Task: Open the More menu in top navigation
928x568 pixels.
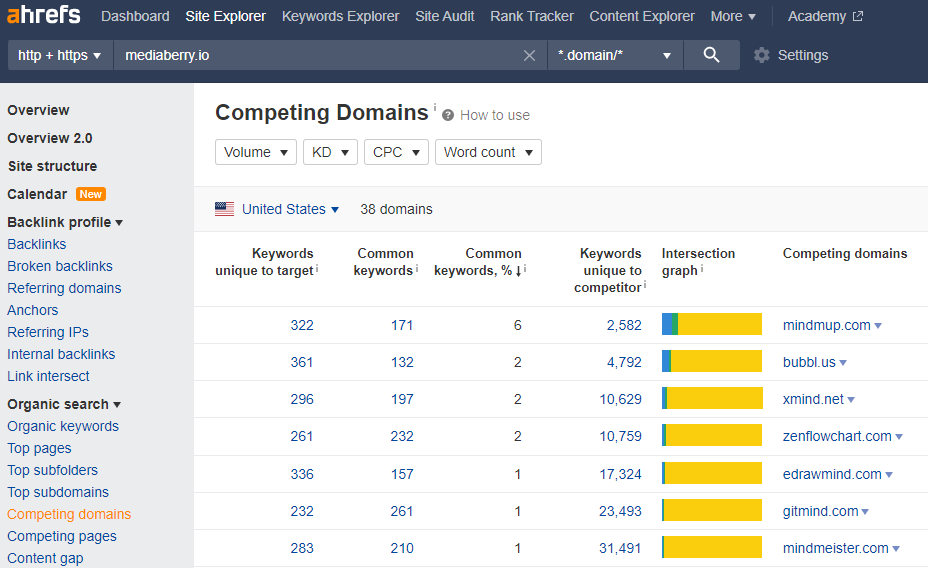Action: click(733, 17)
